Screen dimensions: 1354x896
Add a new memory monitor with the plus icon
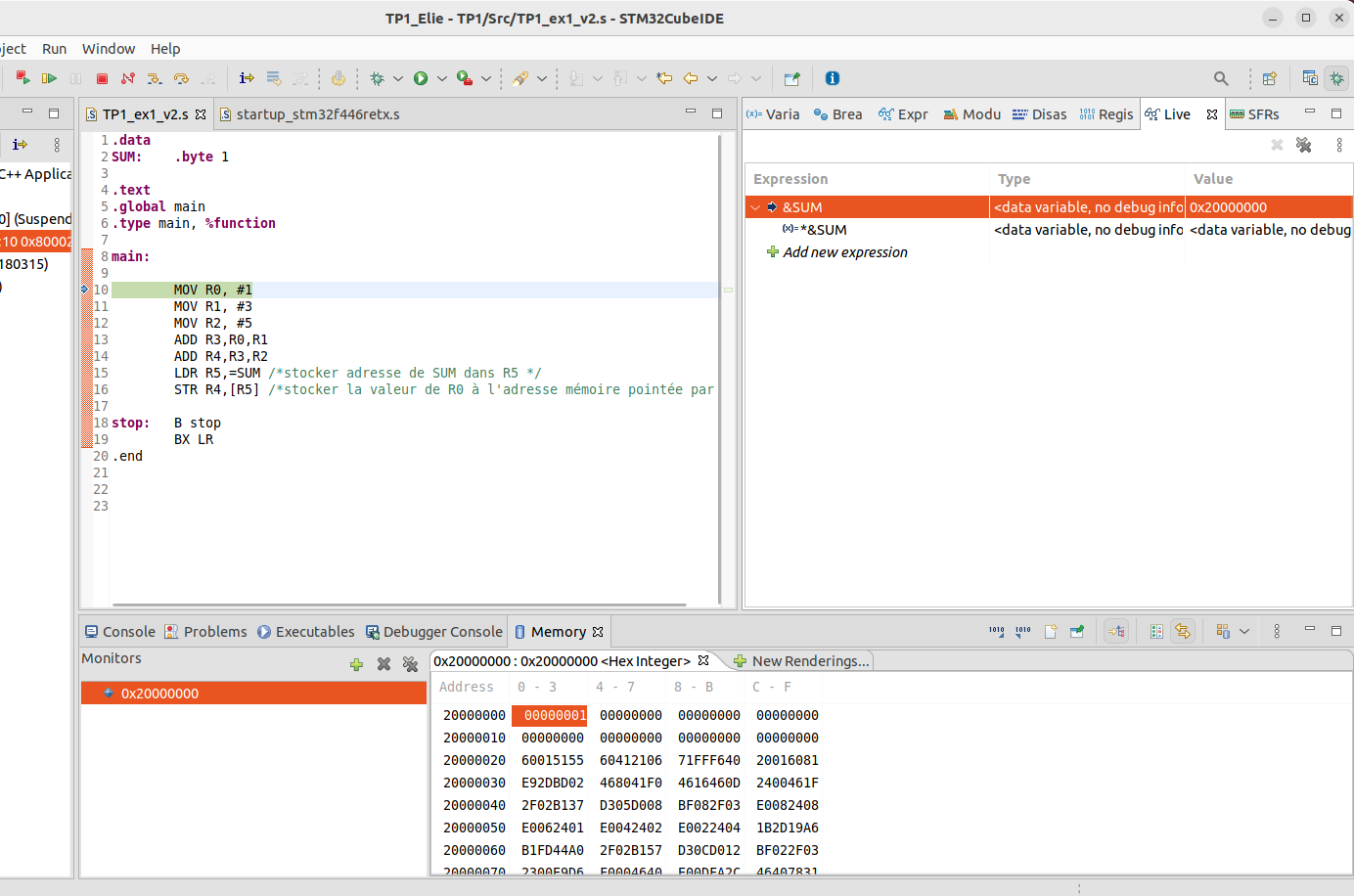[x=356, y=664]
